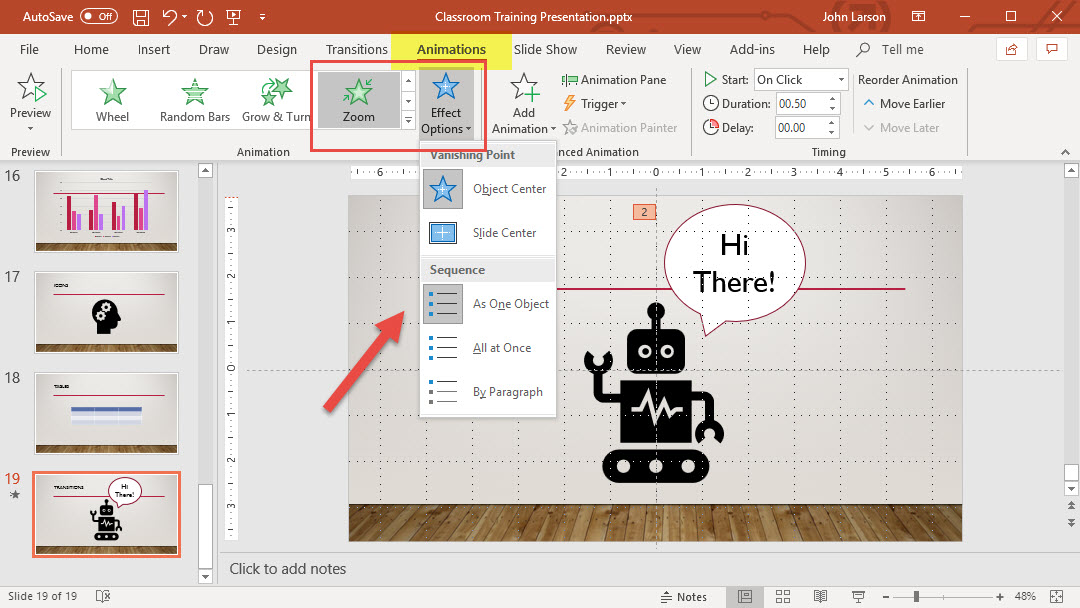The height and width of the screenshot is (608, 1080).
Task: Open the Animation Pane
Action: (x=614, y=80)
